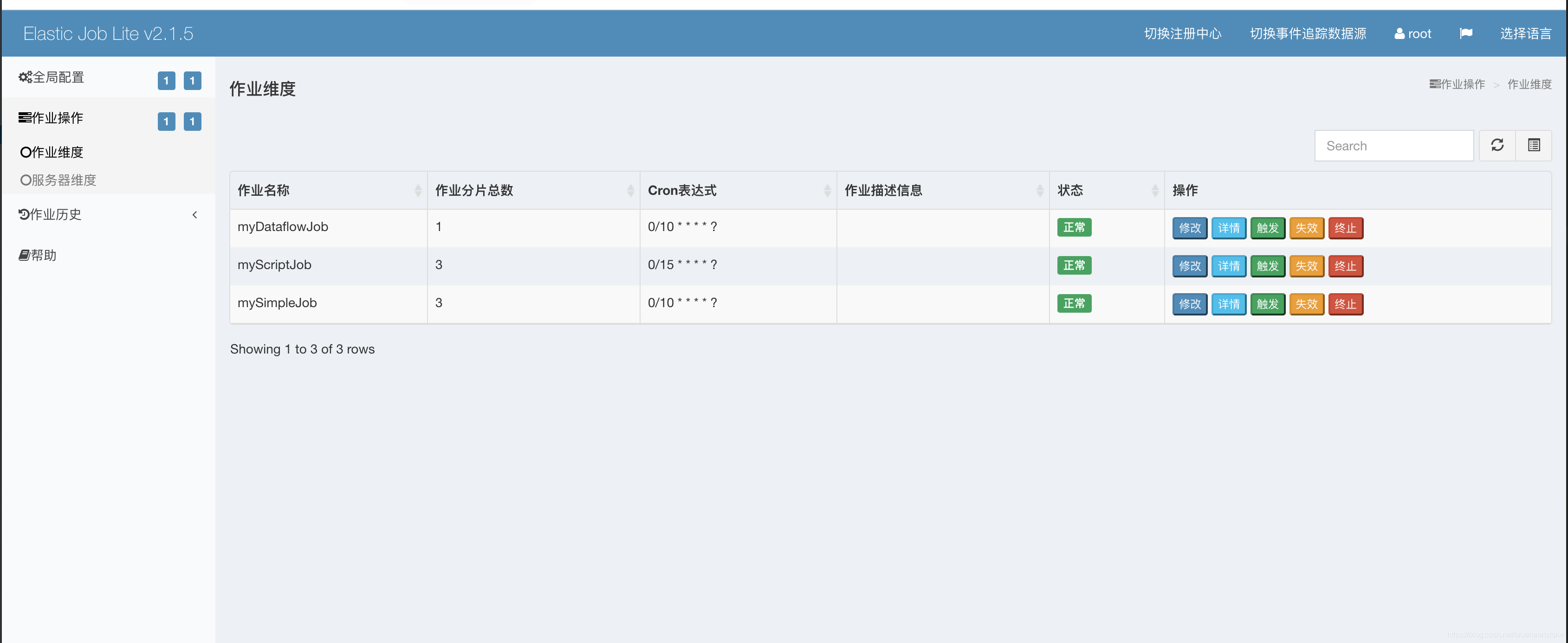This screenshot has height=643, width=1568.
Task: Toggle 失效 for mySimpleJob
Action: pyautogui.click(x=1307, y=303)
